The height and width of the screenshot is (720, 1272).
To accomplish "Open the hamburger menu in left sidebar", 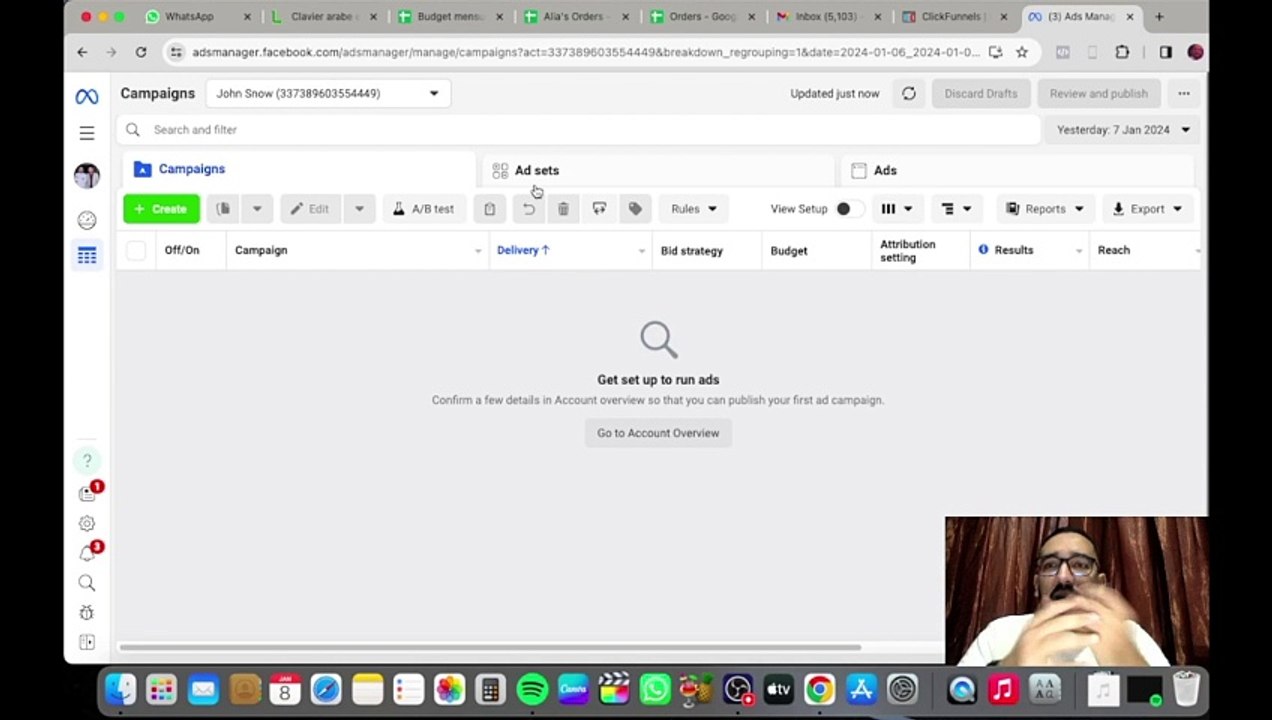I will 87,133.
